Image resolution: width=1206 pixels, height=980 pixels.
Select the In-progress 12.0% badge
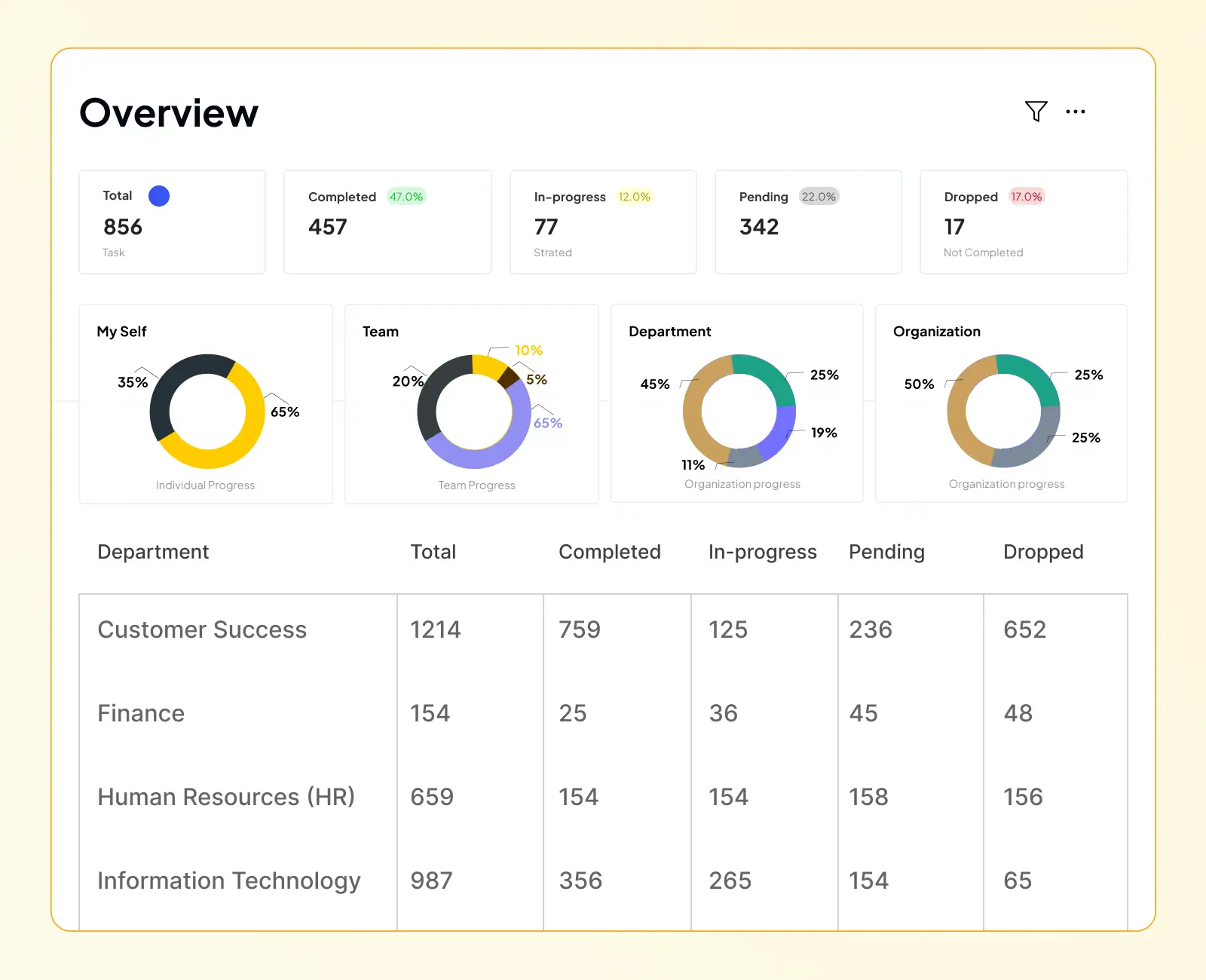(635, 197)
